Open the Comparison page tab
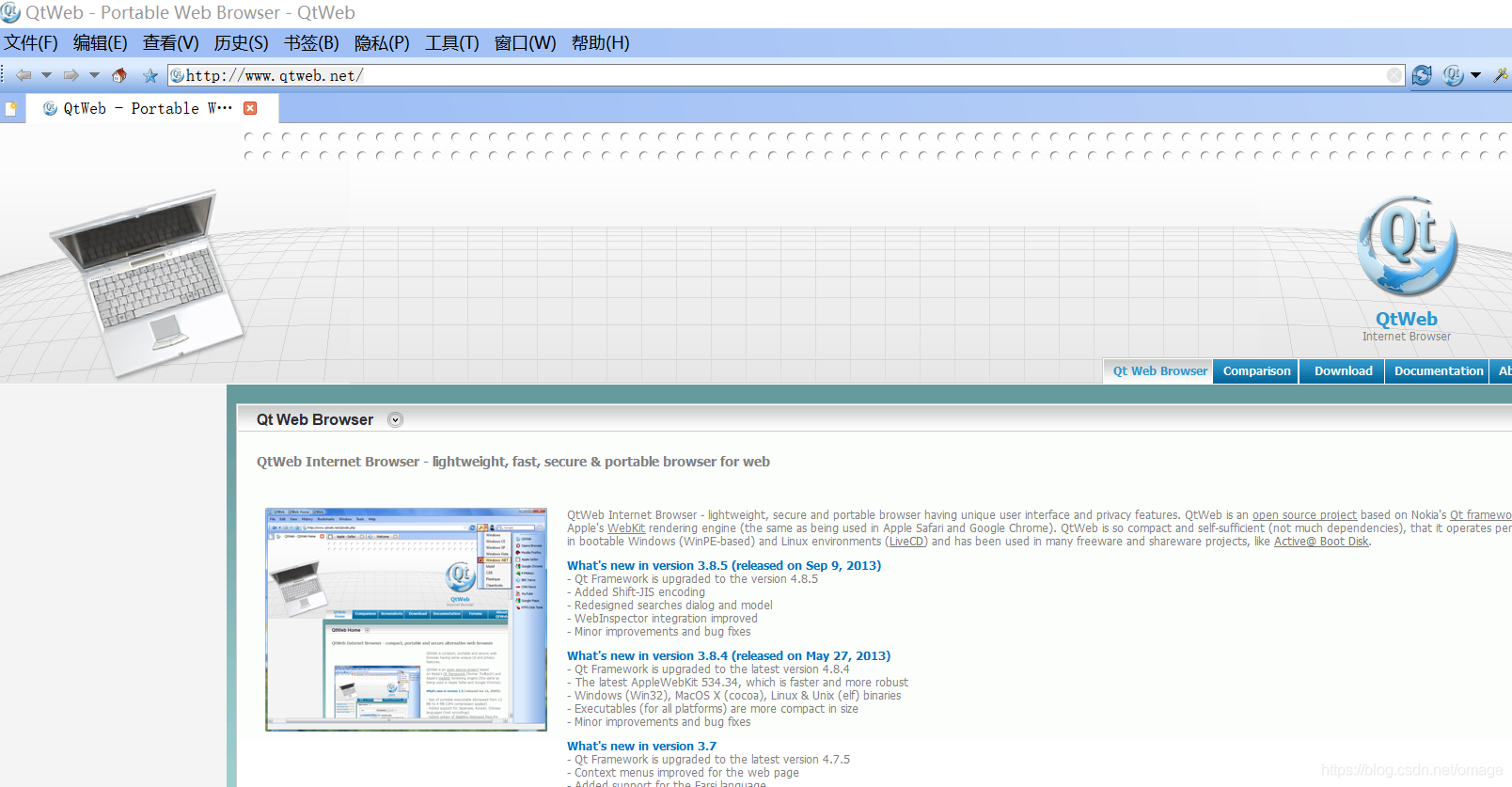 pyautogui.click(x=1256, y=371)
